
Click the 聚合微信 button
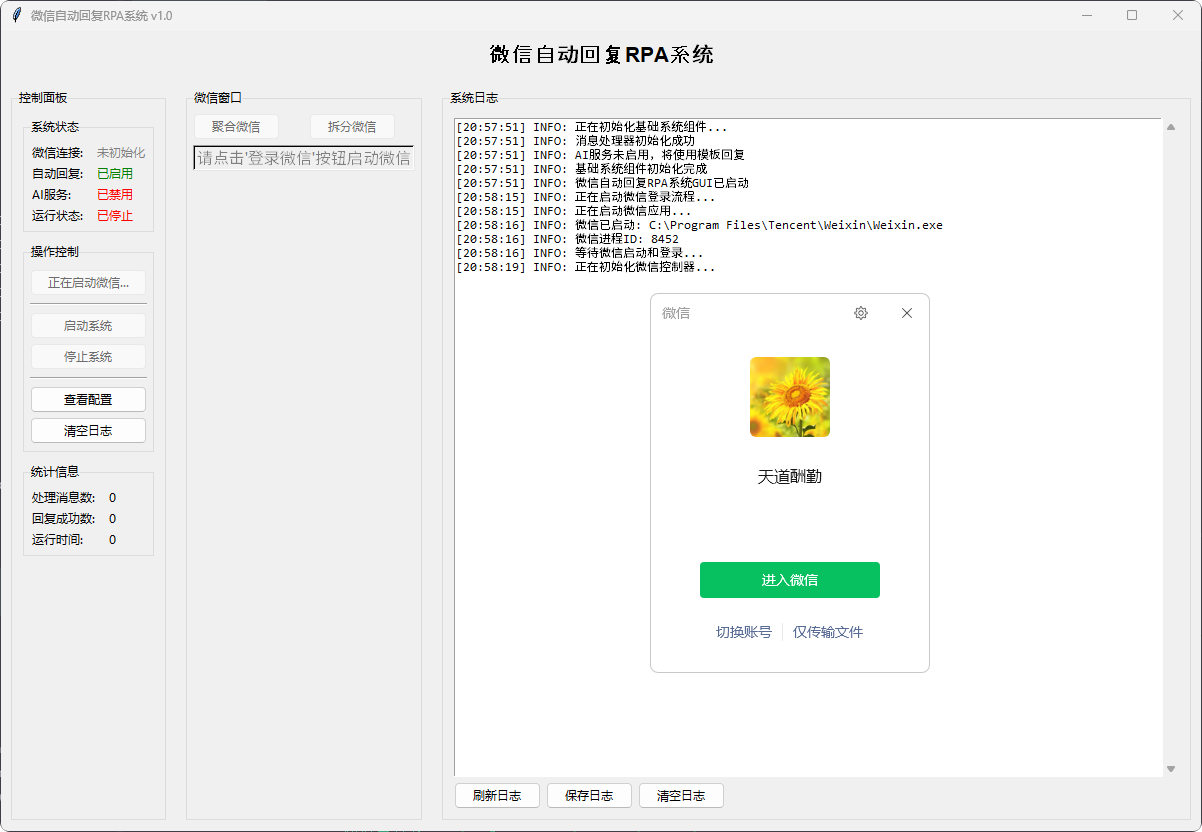[236, 127]
